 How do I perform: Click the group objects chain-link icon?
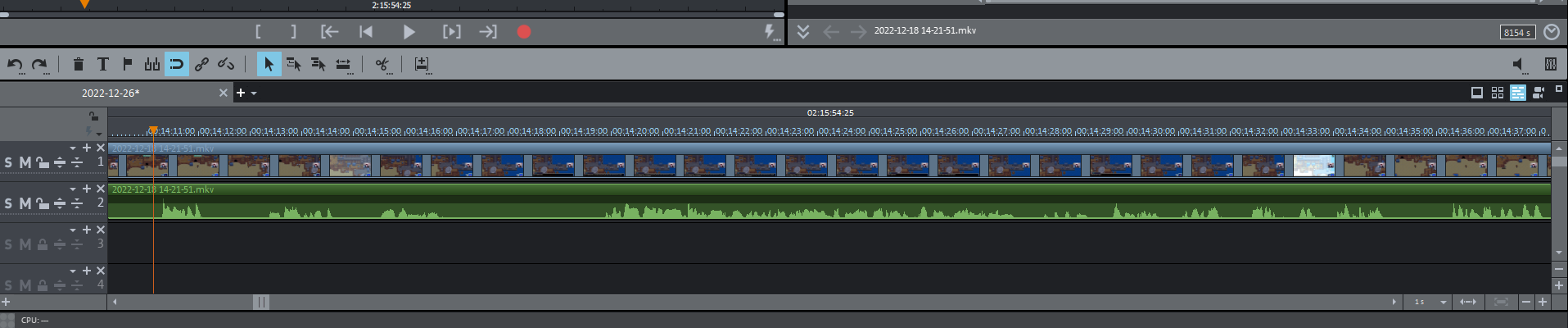click(x=201, y=64)
